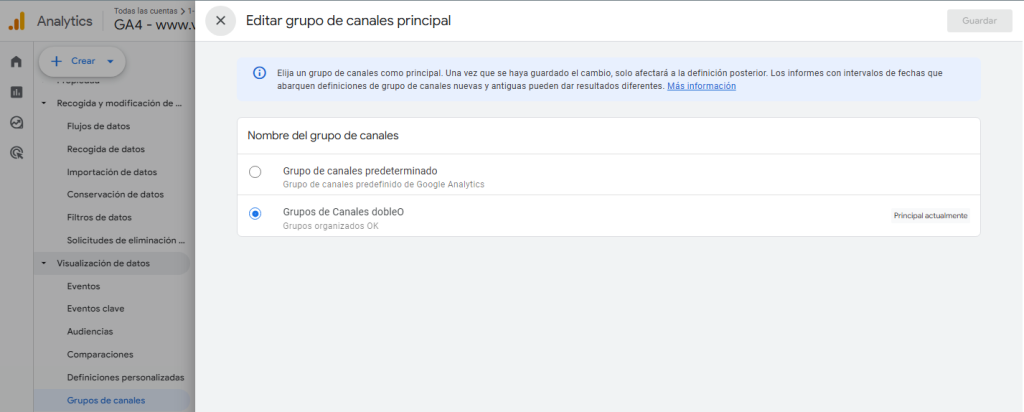The image size is (1024, 412).
Task: Click the Principal actualmente badge
Action: (x=930, y=216)
